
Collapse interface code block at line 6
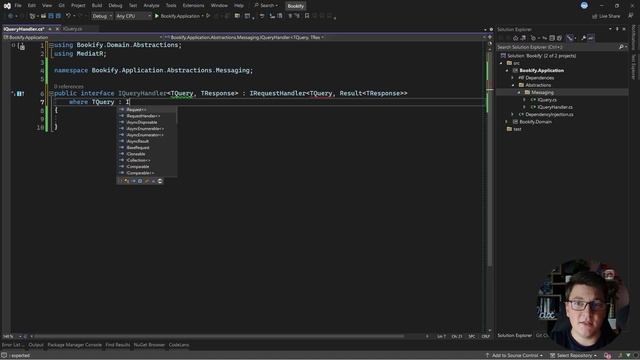pos(51,93)
